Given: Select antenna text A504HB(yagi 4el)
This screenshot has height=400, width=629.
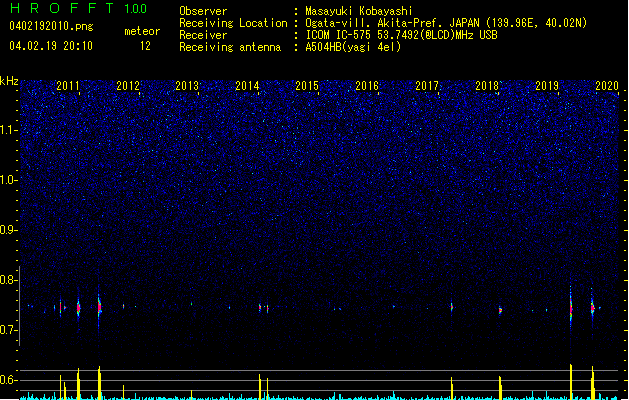Looking at the screenshot, I should 353,47.
